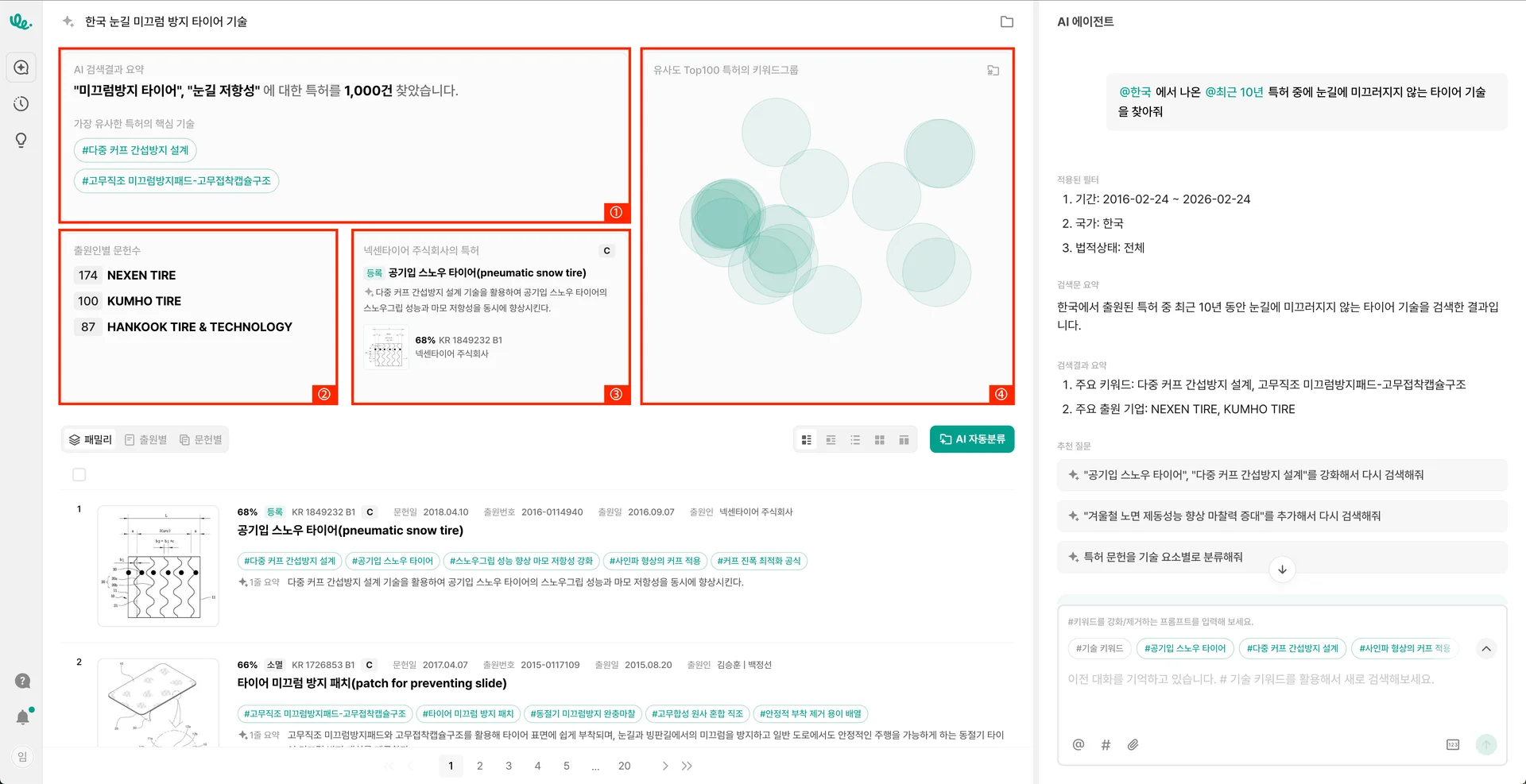Click the @최근 10년 mention in the chat message
Screen dimensions: 1526x784
tap(1234, 92)
